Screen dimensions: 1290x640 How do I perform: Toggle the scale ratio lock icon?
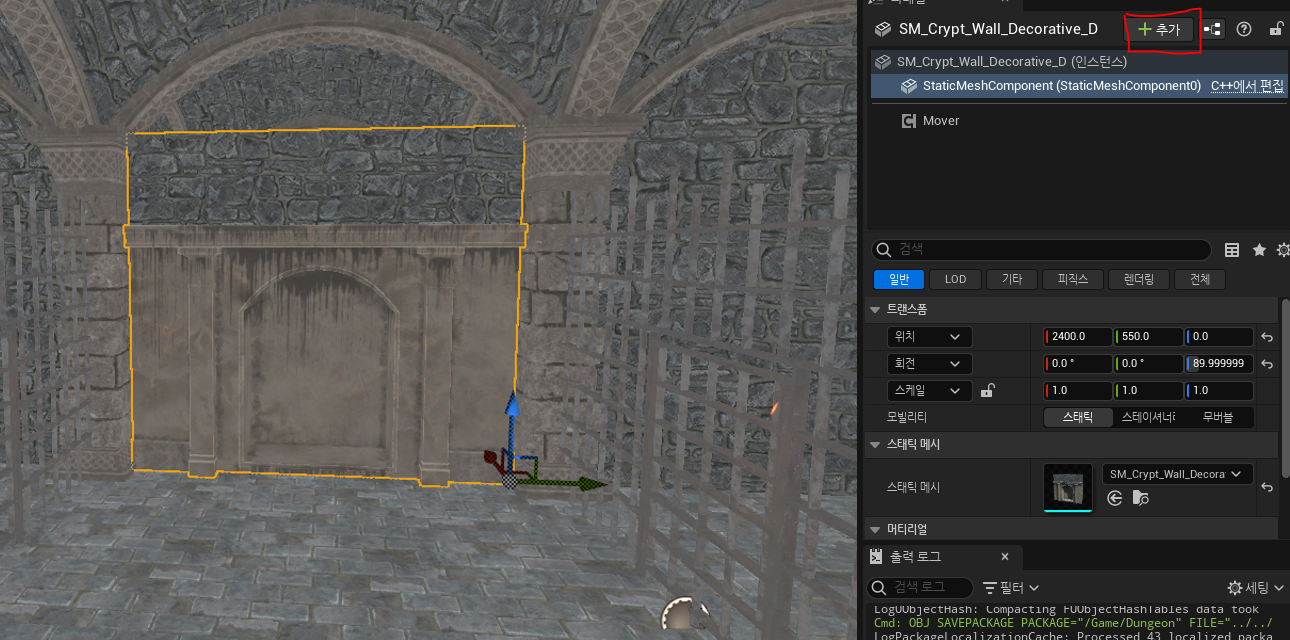pos(987,391)
